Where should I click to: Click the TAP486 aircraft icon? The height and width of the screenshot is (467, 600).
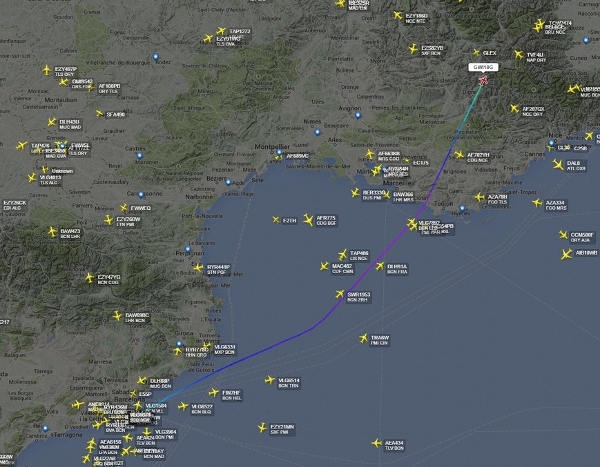pos(342,255)
